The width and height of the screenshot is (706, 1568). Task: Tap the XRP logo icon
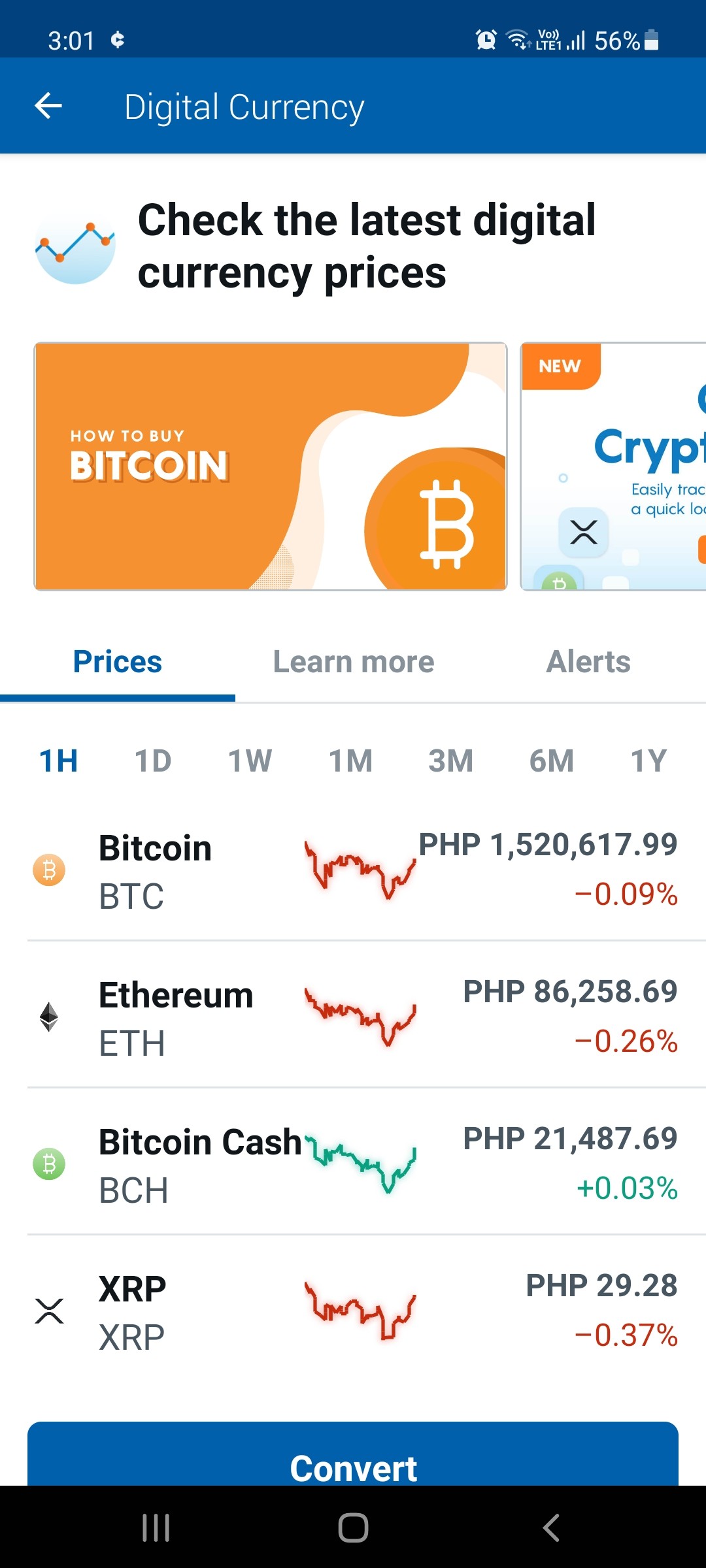[x=49, y=1311]
